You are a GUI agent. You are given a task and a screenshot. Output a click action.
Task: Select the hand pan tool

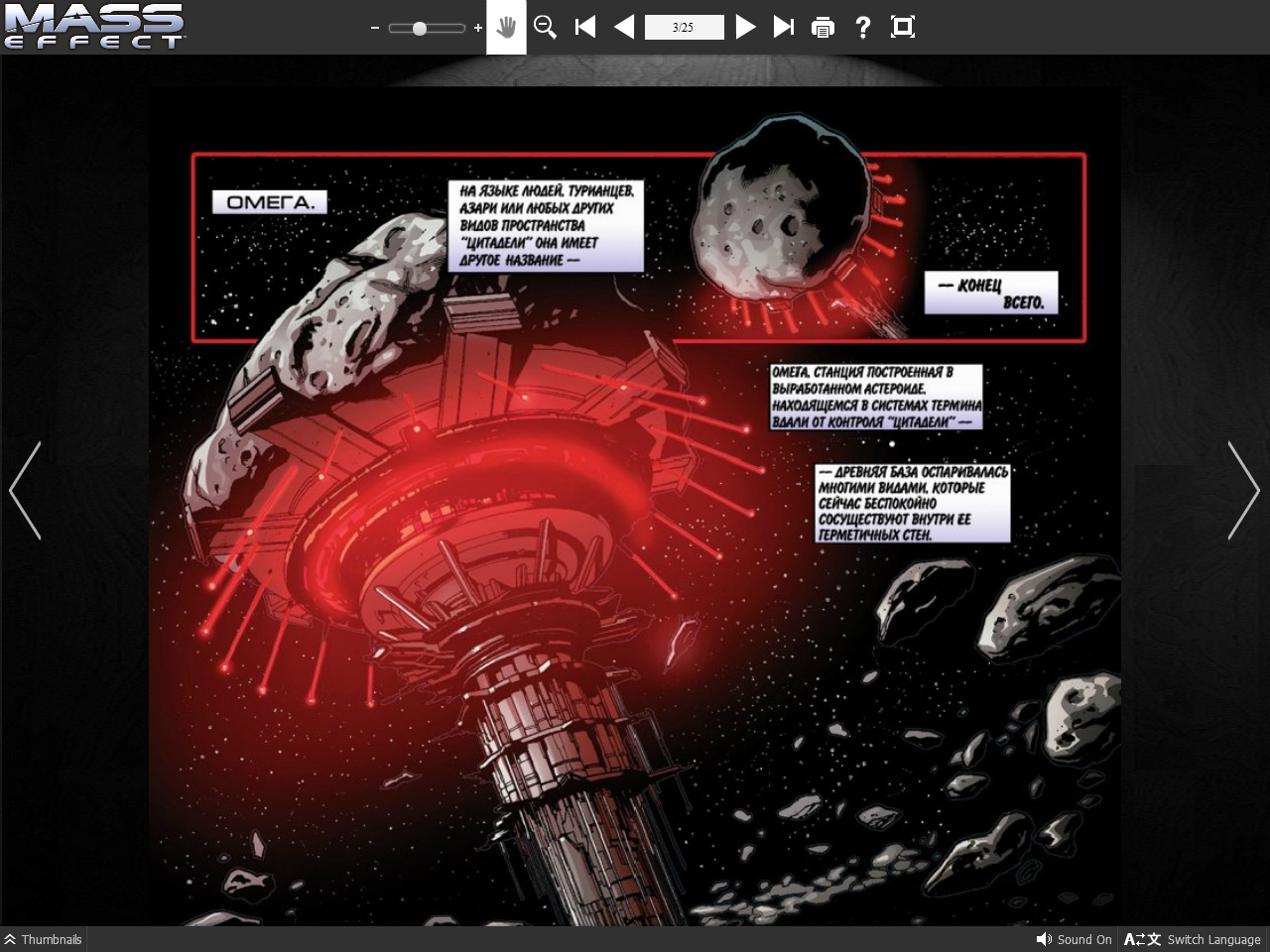tap(506, 27)
